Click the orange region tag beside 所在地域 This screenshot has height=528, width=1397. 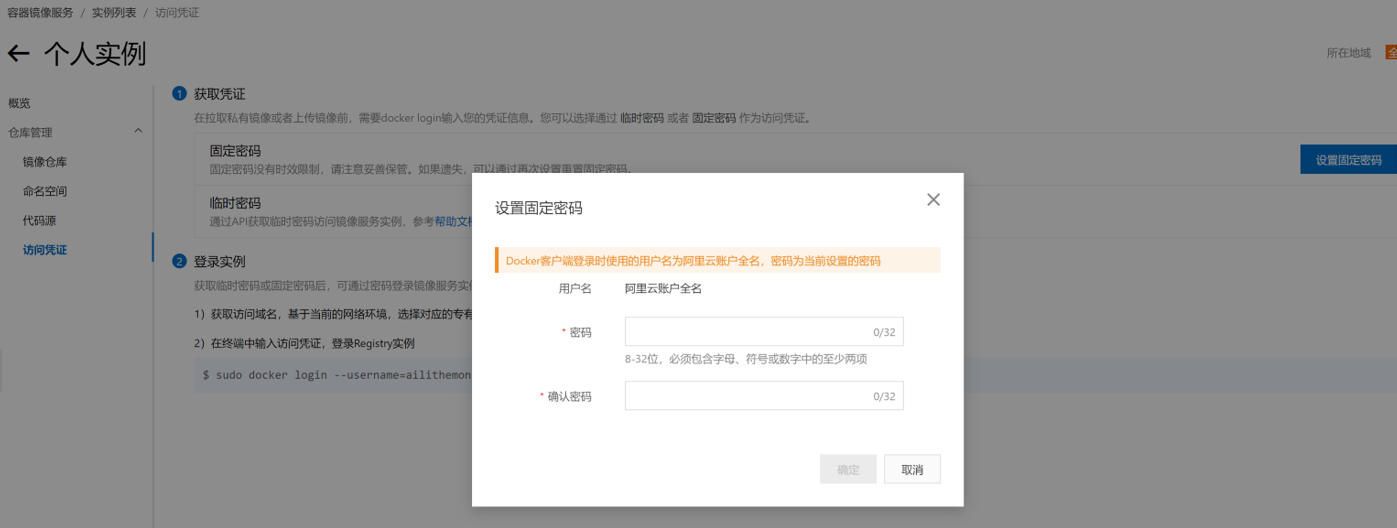(x=1390, y=53)
